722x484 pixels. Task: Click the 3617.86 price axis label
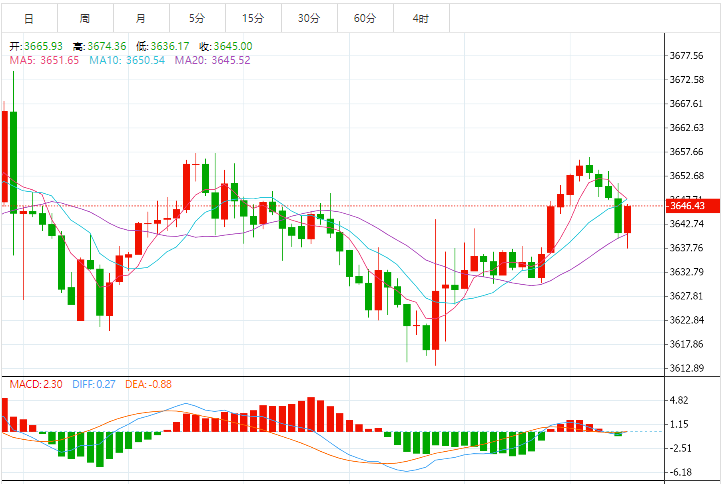687,344
